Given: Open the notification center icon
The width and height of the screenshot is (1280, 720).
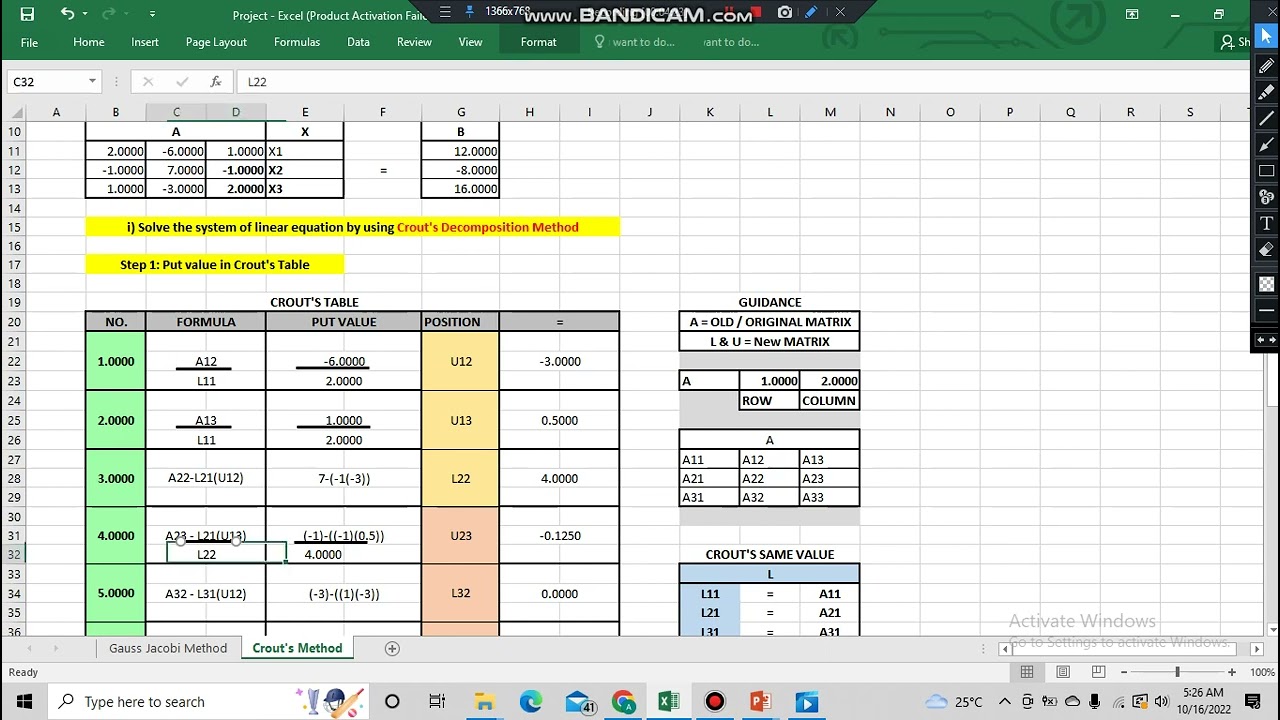Looking at the screenshot, I should click(x=1253, y=701).
